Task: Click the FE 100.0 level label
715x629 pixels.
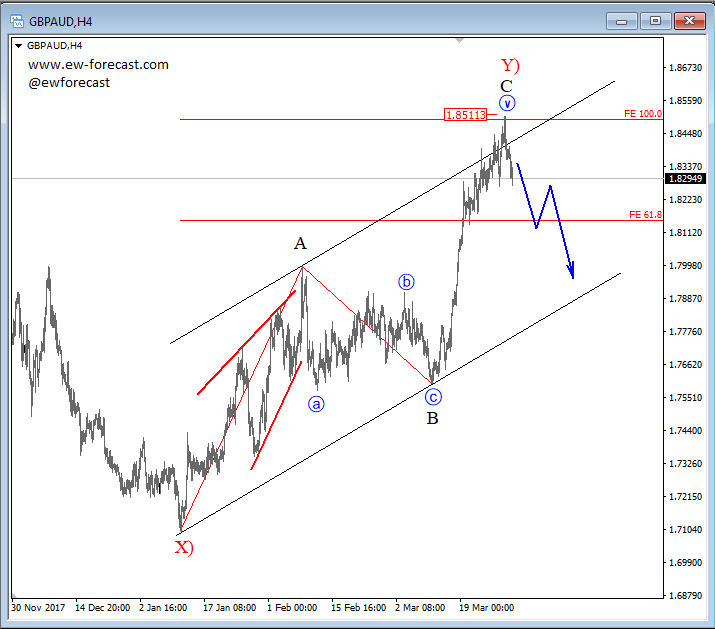Action: point(642,114)
